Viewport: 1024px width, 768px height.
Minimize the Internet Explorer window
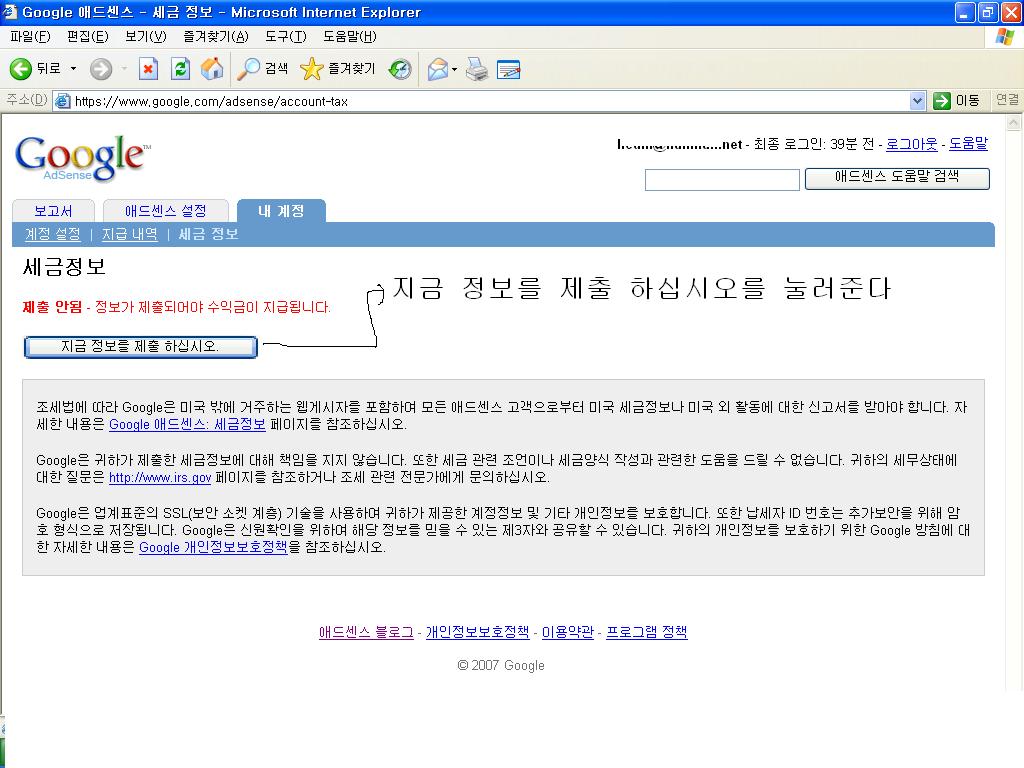pos(965,12)
